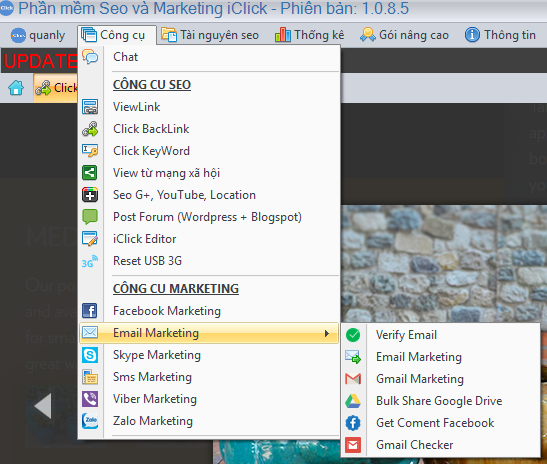This screenshot has width=547, height=464.
Task: Click the chart icon beside Thống kê
Action: (x=283, y=35)
